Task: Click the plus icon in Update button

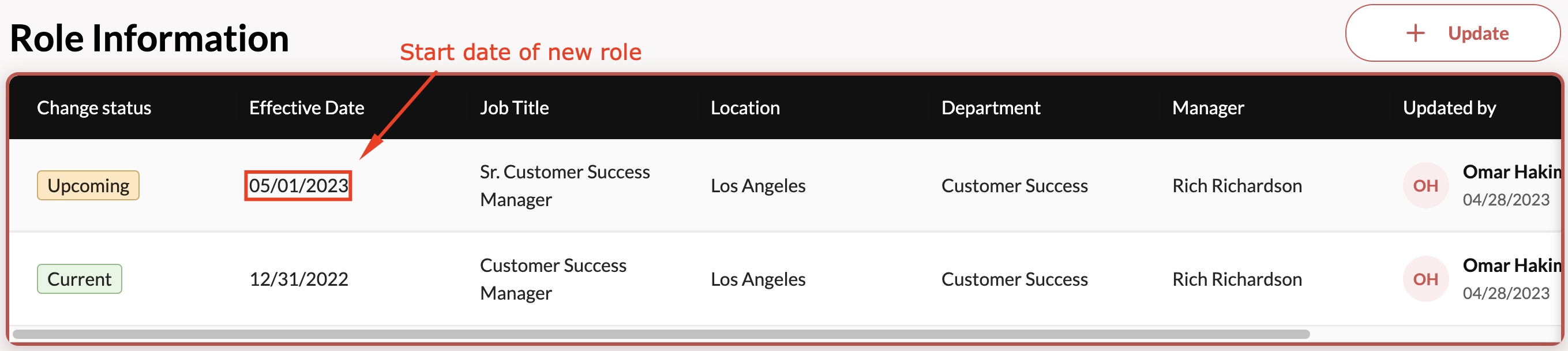Action: coord(1416,33)
